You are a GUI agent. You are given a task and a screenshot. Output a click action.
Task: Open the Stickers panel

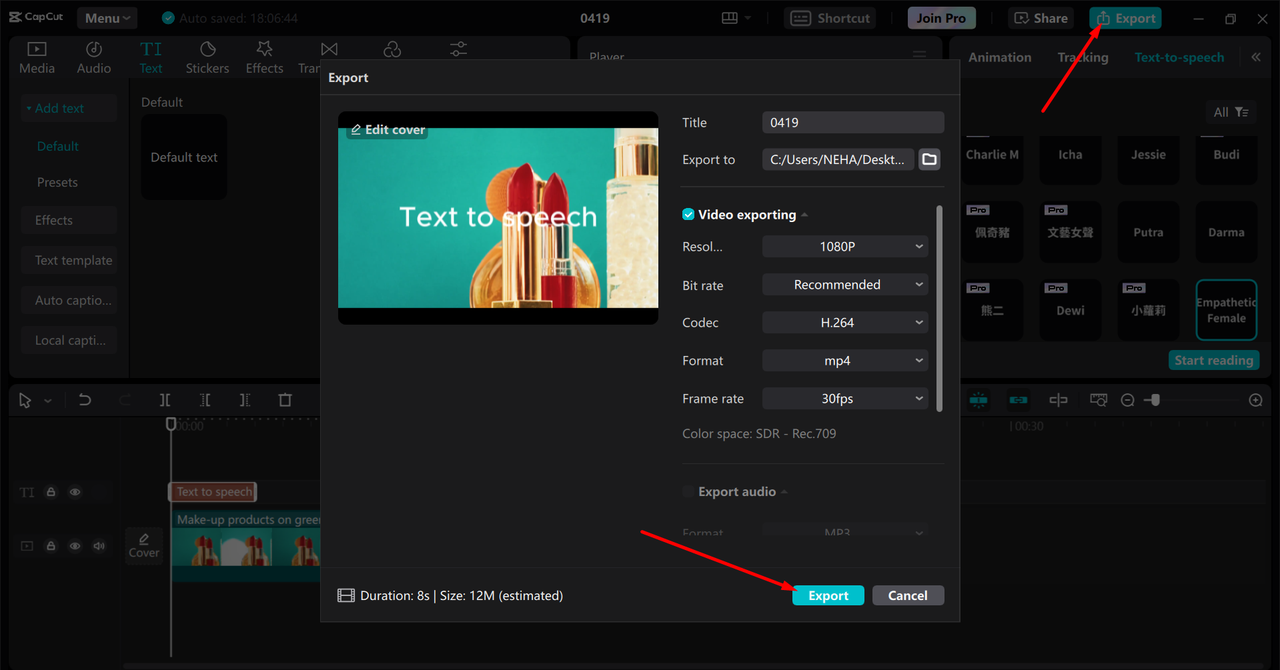[x=207, y=57]
